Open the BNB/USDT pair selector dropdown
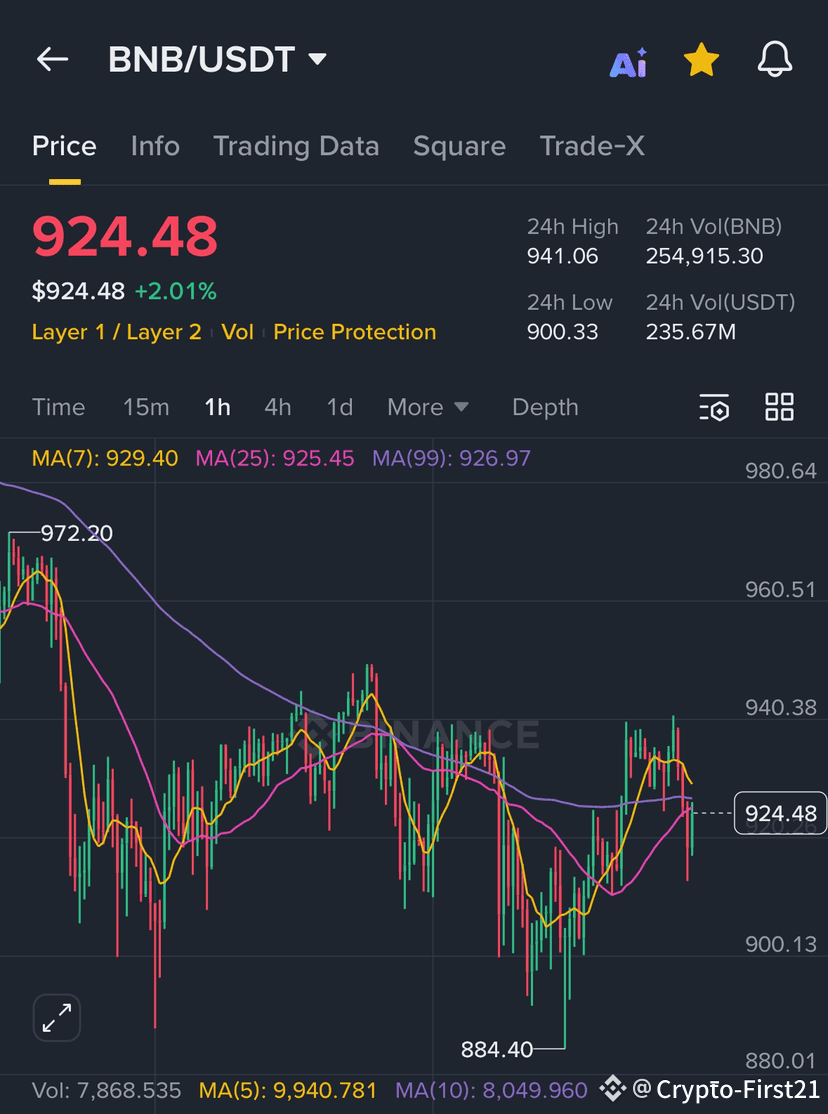The height and width of the screenshot is (1114, 828). tap(215, 59)
